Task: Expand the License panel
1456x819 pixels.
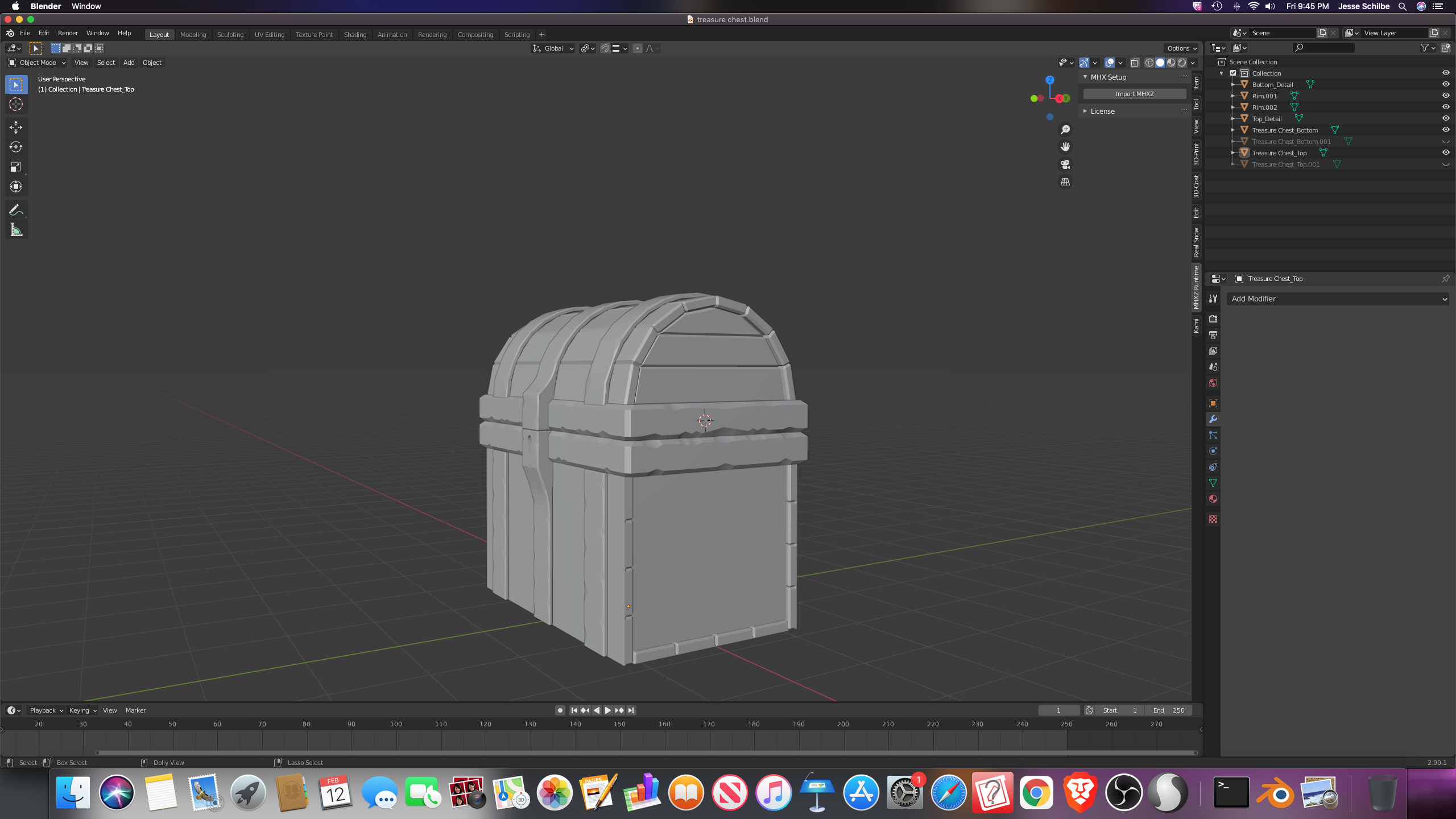Action: click(x=1102, y=111)
